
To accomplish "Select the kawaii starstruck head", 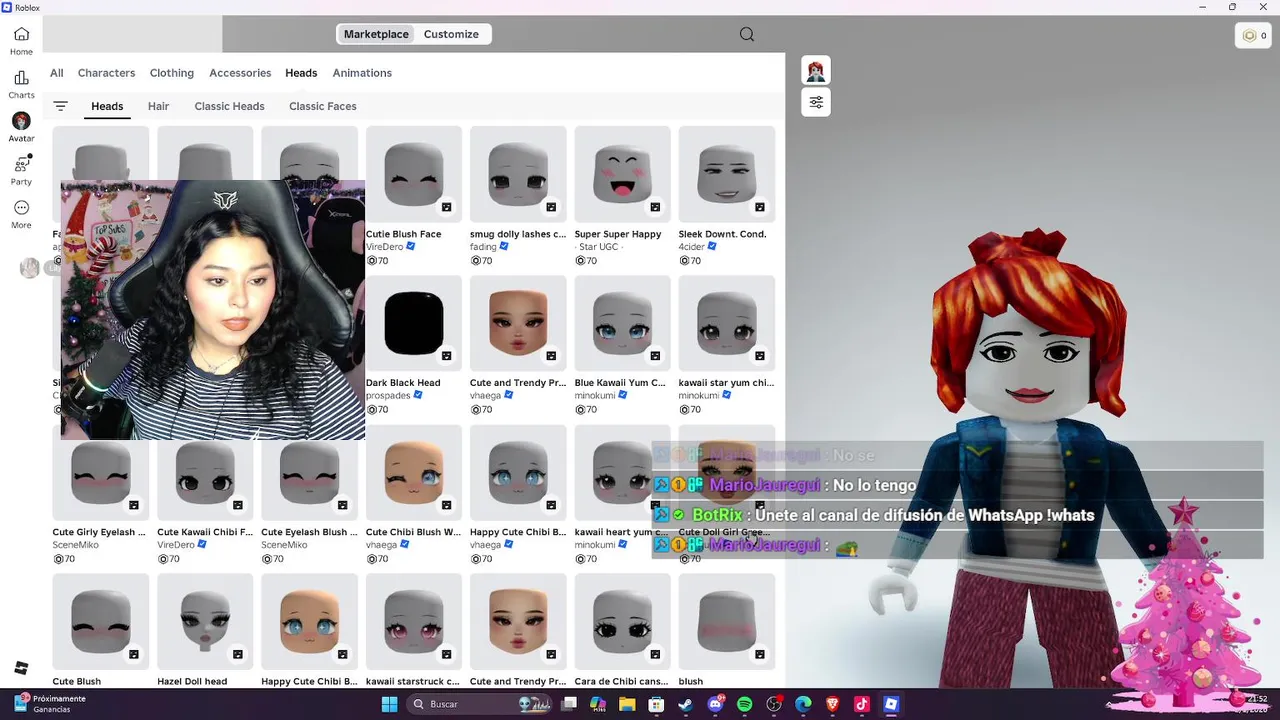I will 414,622.
